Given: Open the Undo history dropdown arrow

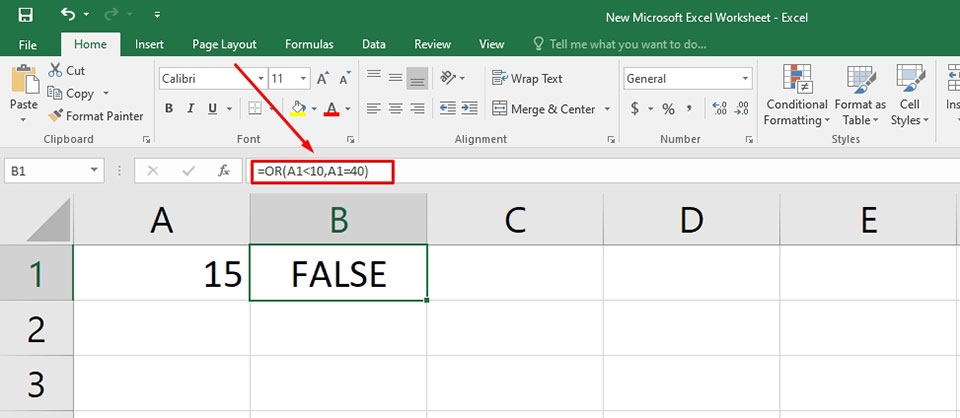Looking at the screenshot, I should [x=86, y=14].
